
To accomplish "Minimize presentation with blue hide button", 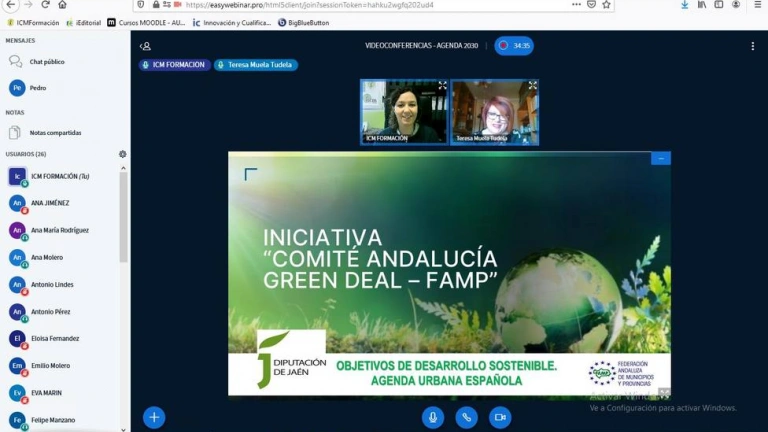I will click(660, 158).
